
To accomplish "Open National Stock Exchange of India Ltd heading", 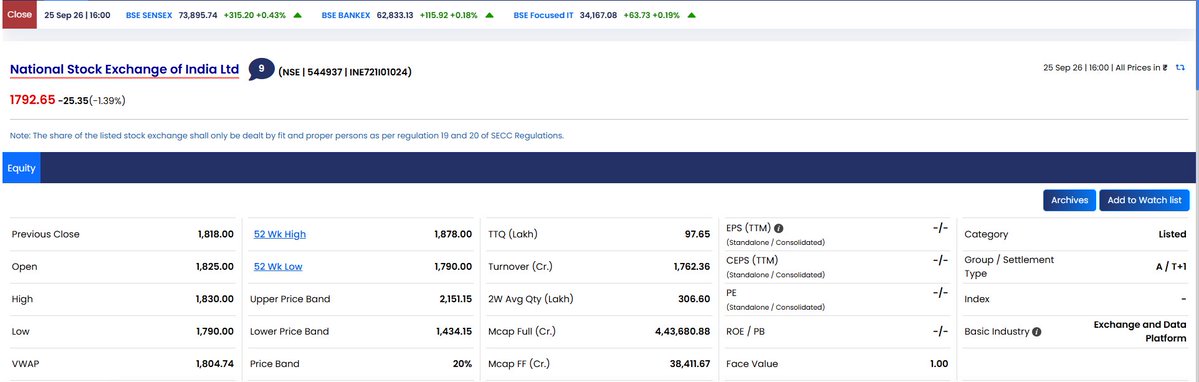I will tap(125, 70).
